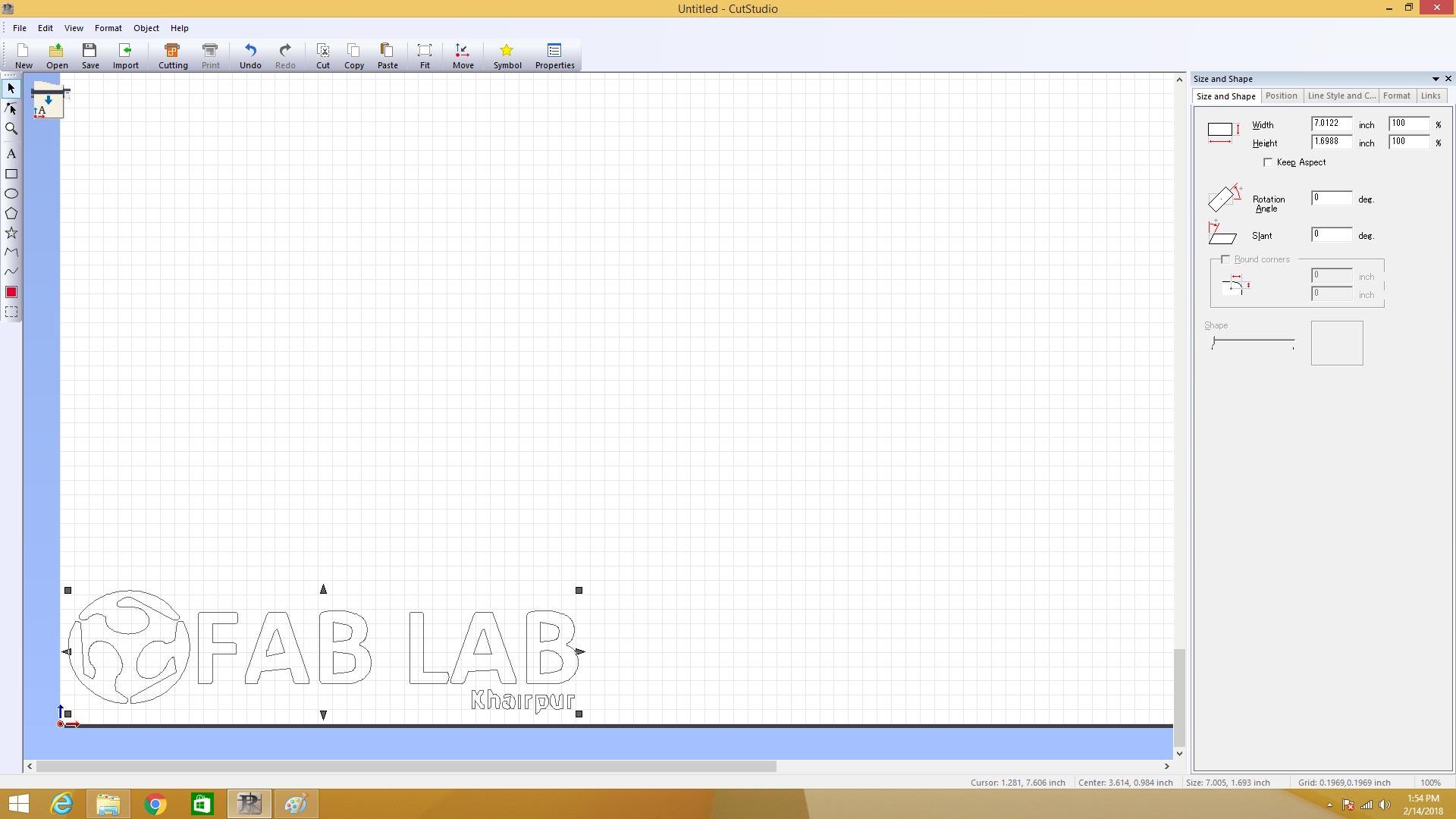1456x819 pixels.
Task: Click the Rotation Angle input field
Action: (1332, 198)
